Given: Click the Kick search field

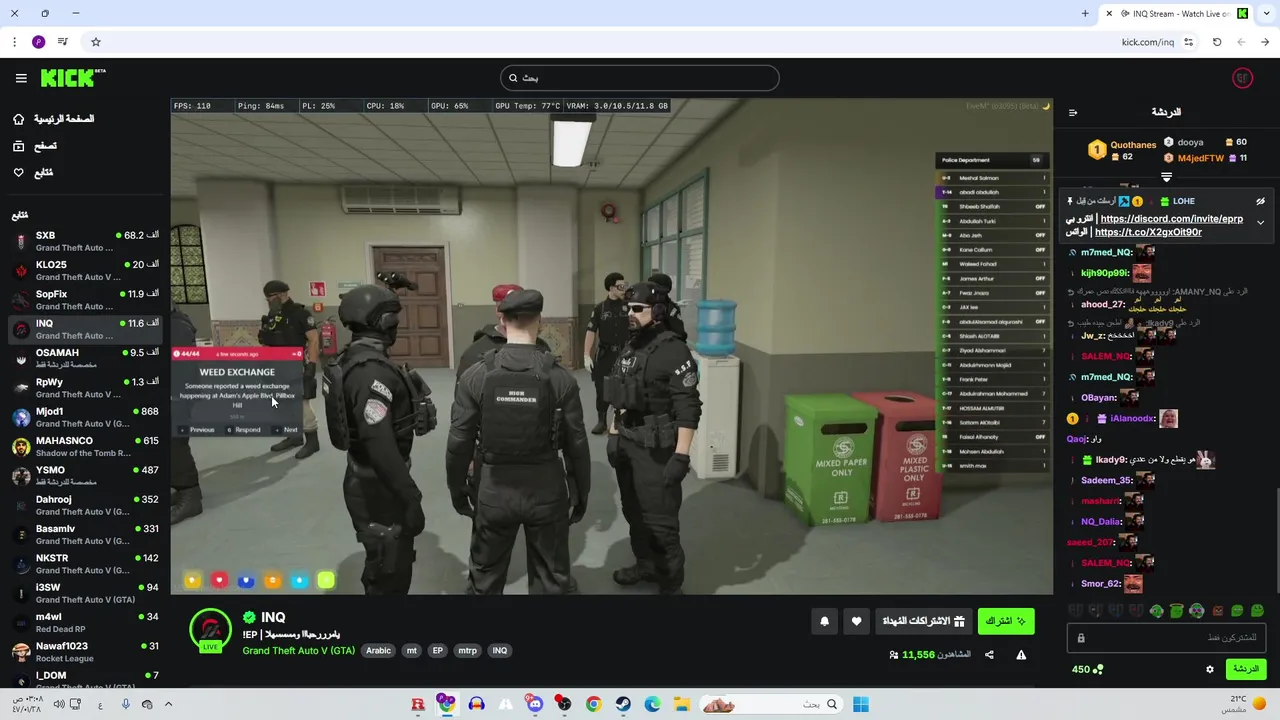Looking at the screenshot, I should 640,78.
